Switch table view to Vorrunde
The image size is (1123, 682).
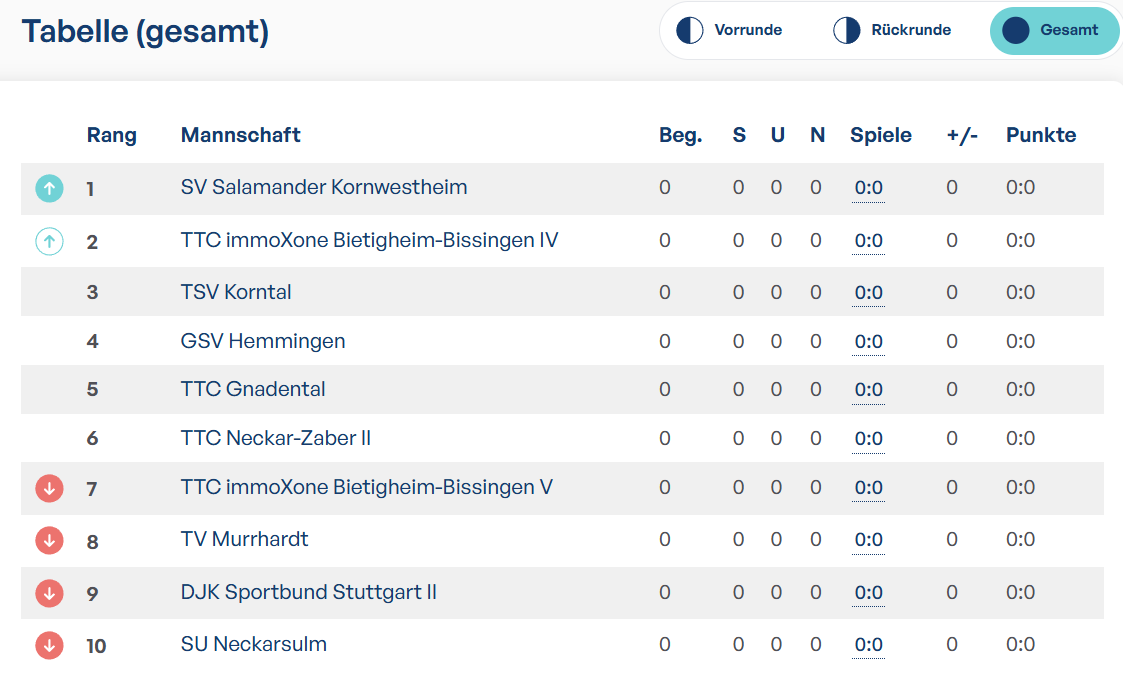[x=729, y=31]
